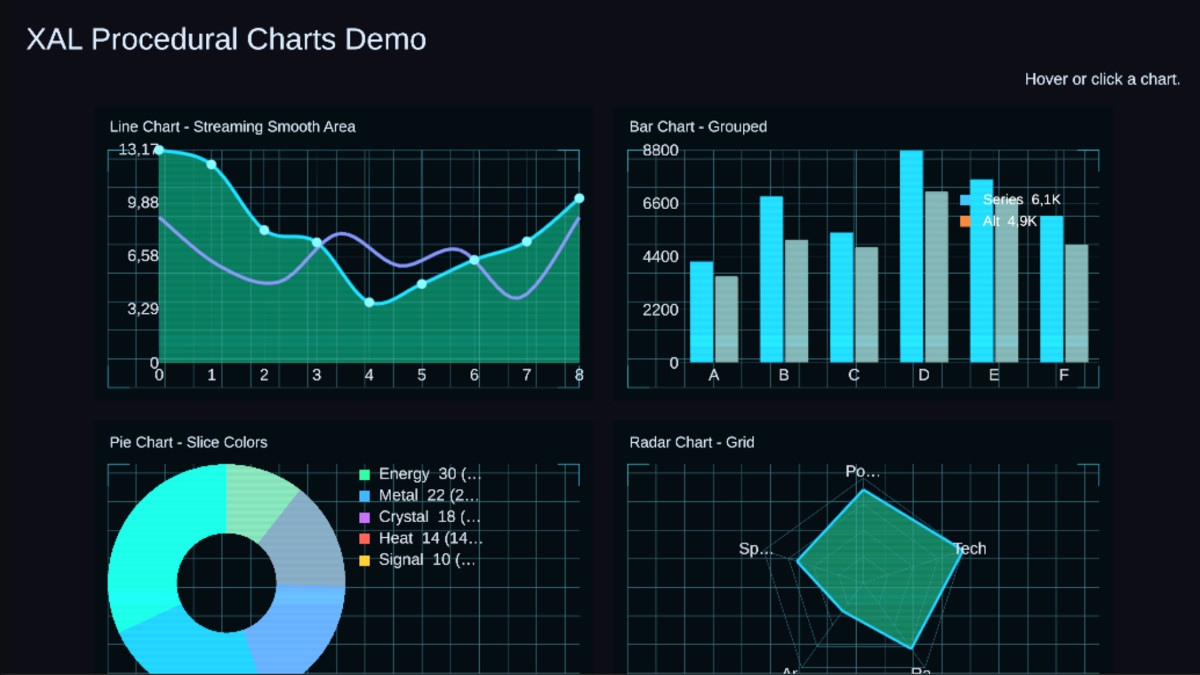Click the 'Alt 4,9K' bar legend label
The height and width of the screenshot is (675, 1200).
(1009, 221)
